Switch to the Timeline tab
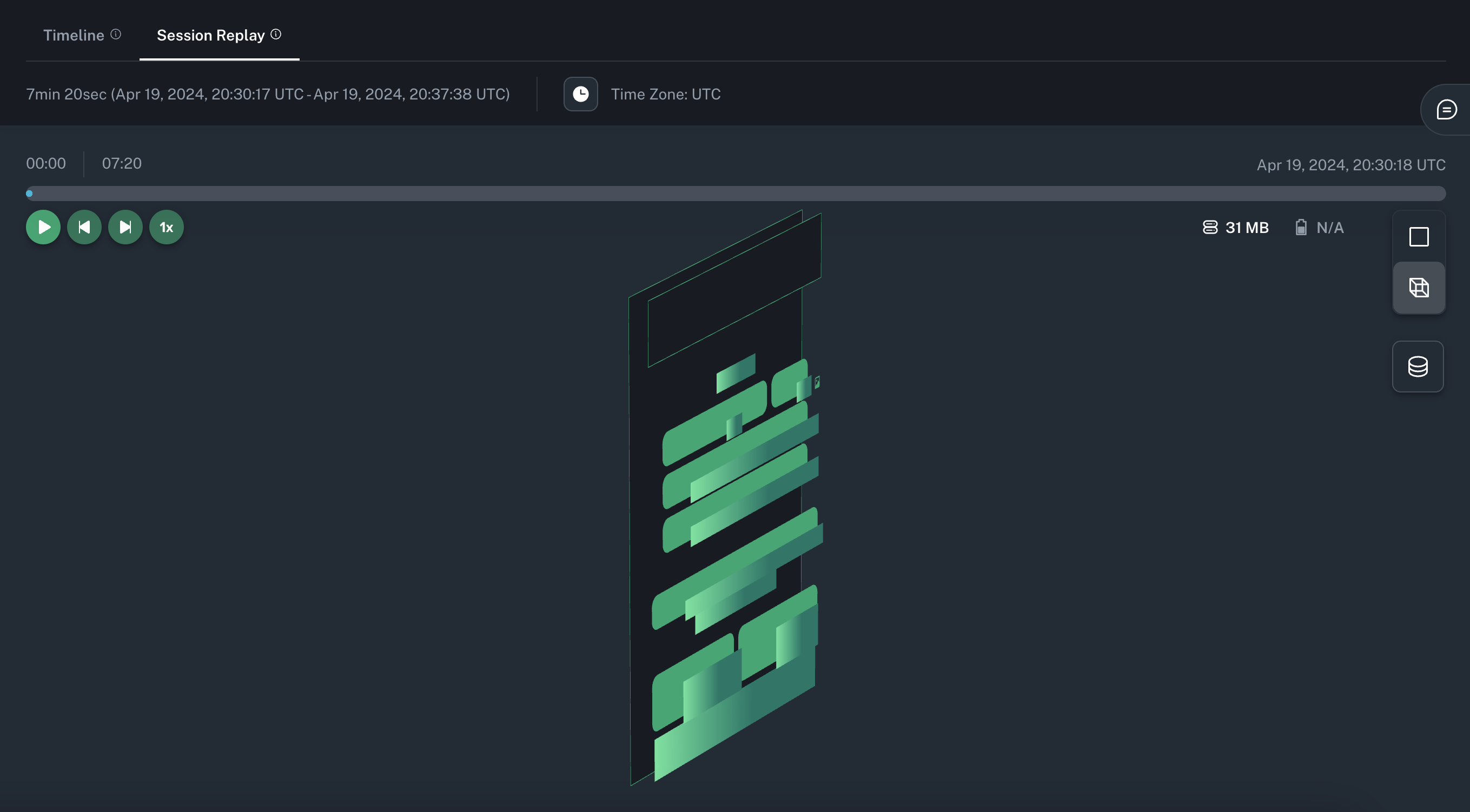Image resolution: width=1470 pixels, height=812 pixels. coord(74,35)
